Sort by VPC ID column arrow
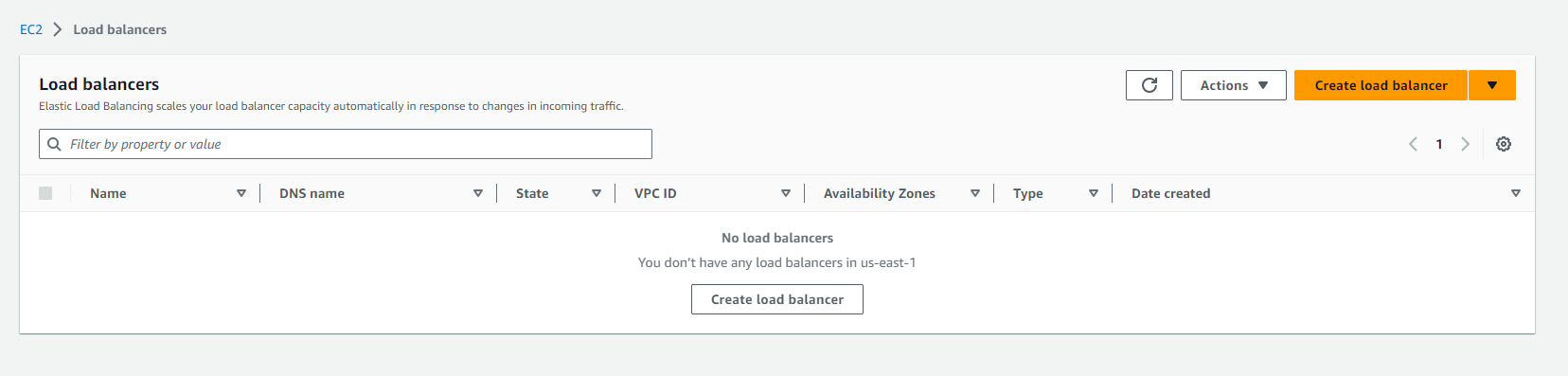This screenshot has width=1568, height=376. pyautogui.click(x=786, y=193)
